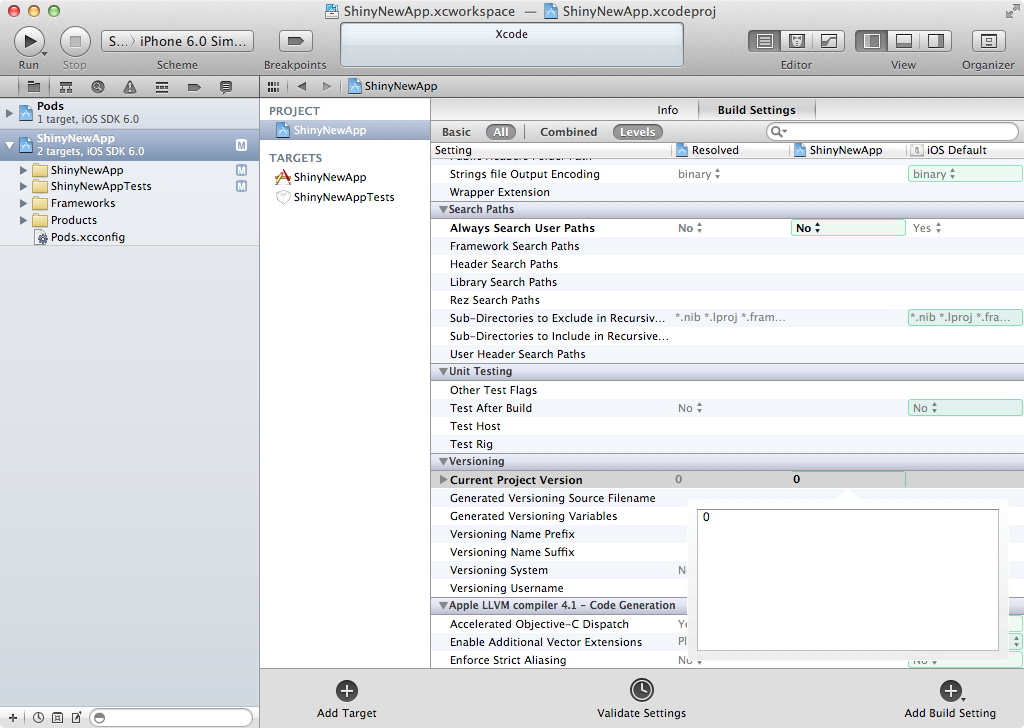1024x728 pixels.
Task: Toggle the recent files filter clock icon
Action: click(39, 718)
